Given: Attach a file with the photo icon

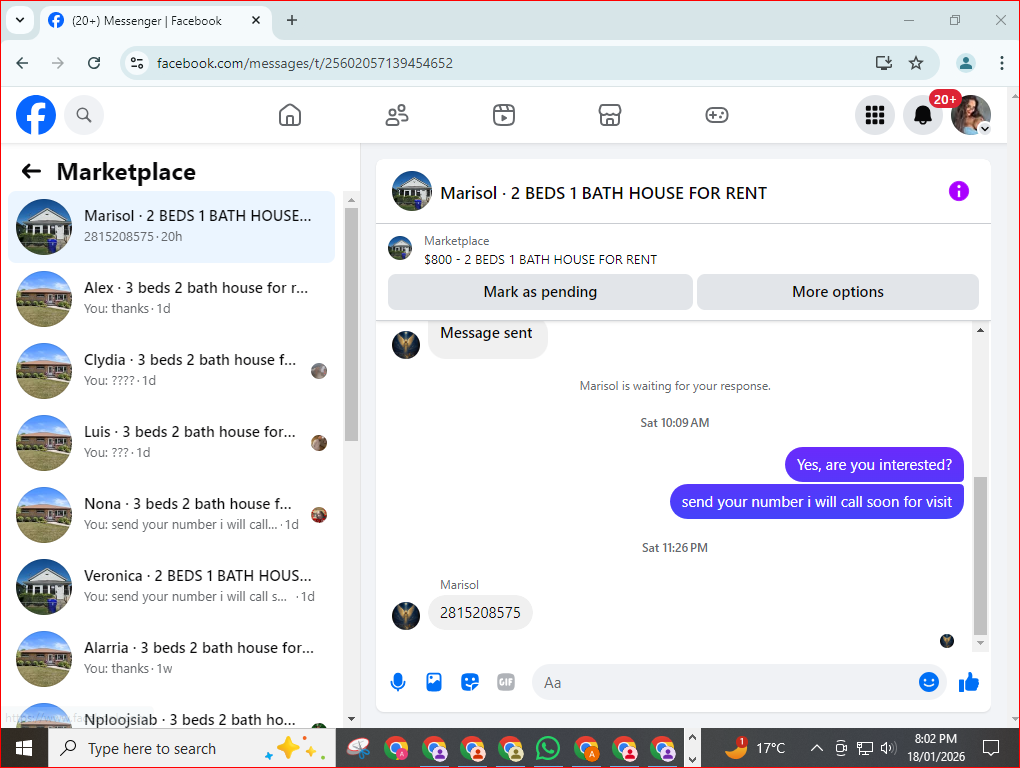Looking at the screenshot, I should (x=434, y=682).
